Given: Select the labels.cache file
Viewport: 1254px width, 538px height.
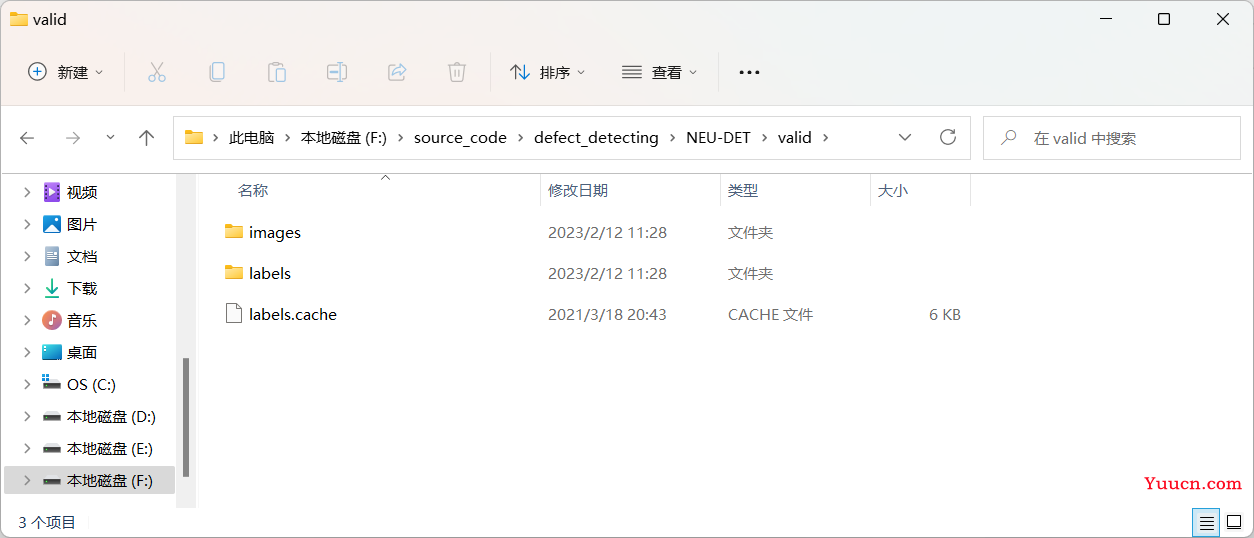Looking at the screenshot, I should pos(293,314).
